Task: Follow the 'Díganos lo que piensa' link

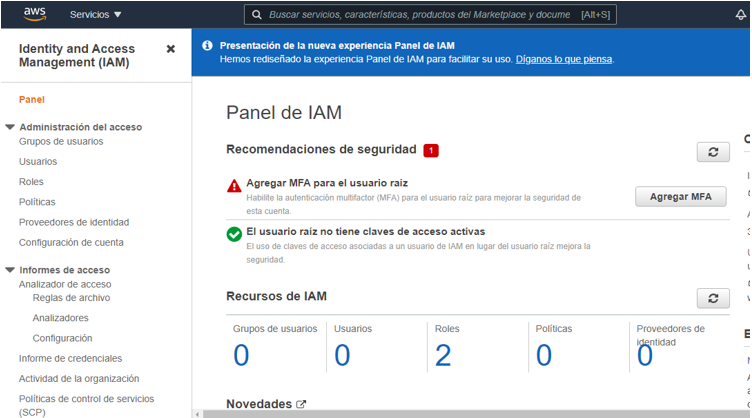Action: click(564, 59)
